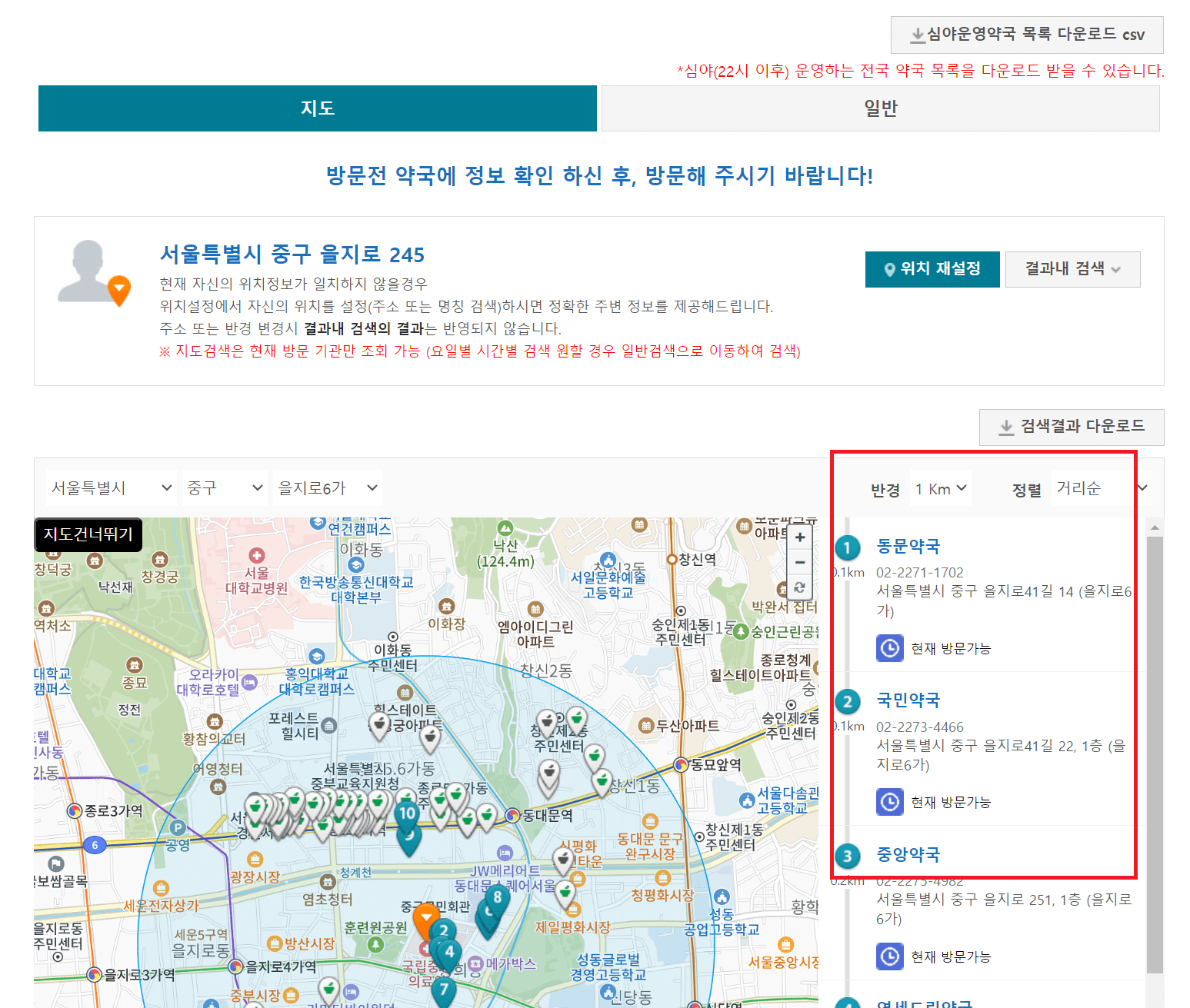The height and width of the screenshot is (1008, 1190).
Task: Click 동묘앞역 subway station icon on map
Action: tap(681, 764)
